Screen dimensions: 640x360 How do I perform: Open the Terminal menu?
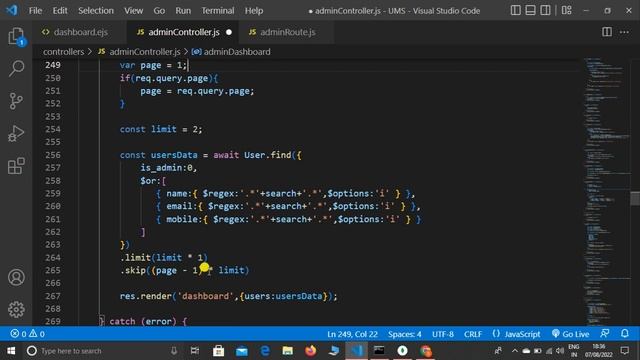click(x=218, y=11)
